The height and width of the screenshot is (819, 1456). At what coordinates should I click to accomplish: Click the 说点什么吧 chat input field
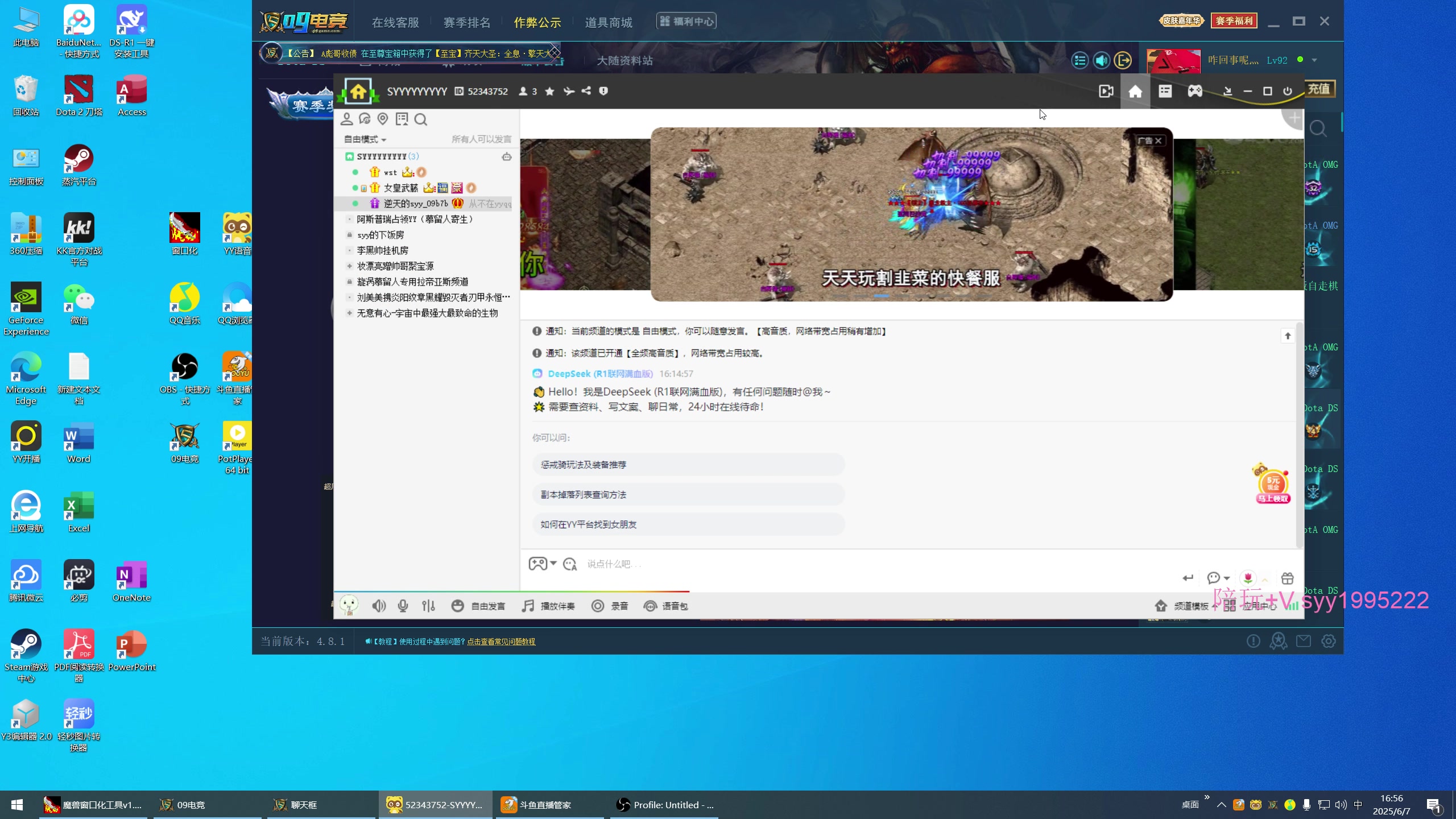click(x=876, y=564)
